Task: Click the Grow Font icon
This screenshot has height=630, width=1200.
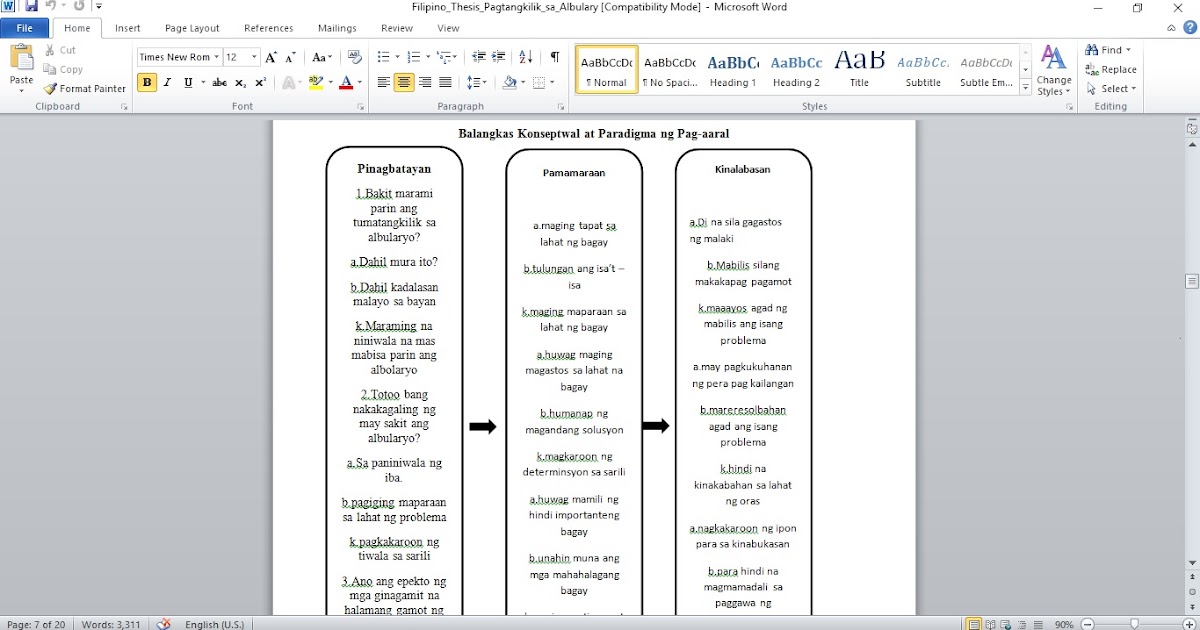Action: (271, 57)
